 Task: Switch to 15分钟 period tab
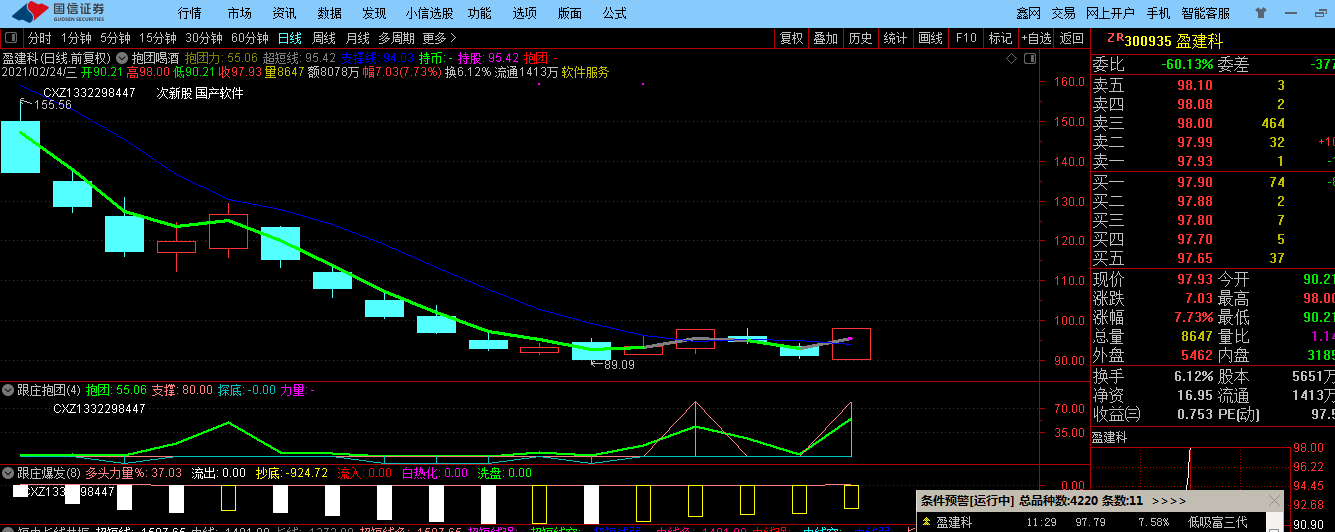tap(158, 38)
